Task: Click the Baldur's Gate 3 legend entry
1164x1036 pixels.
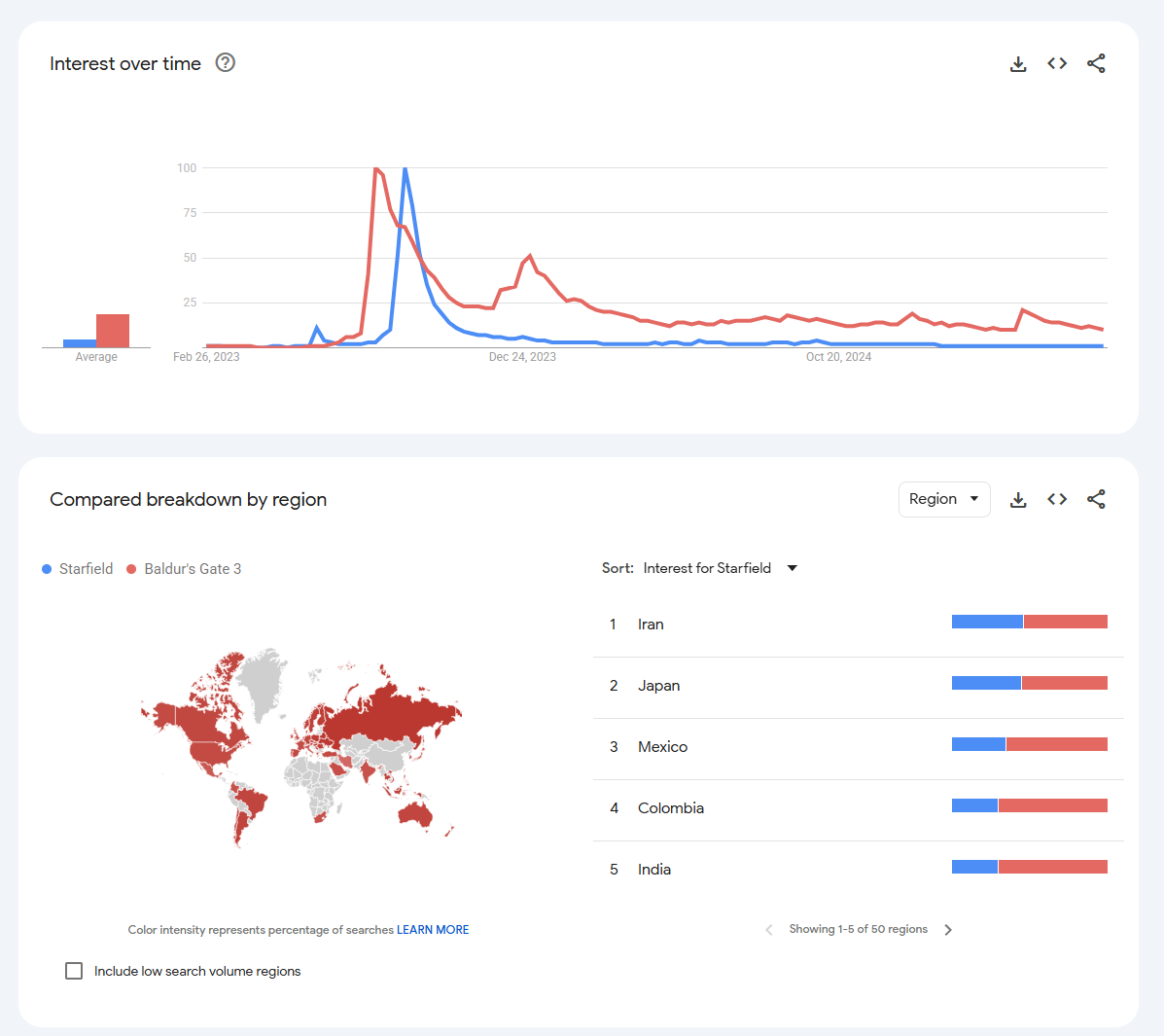Action: point(184,569)
